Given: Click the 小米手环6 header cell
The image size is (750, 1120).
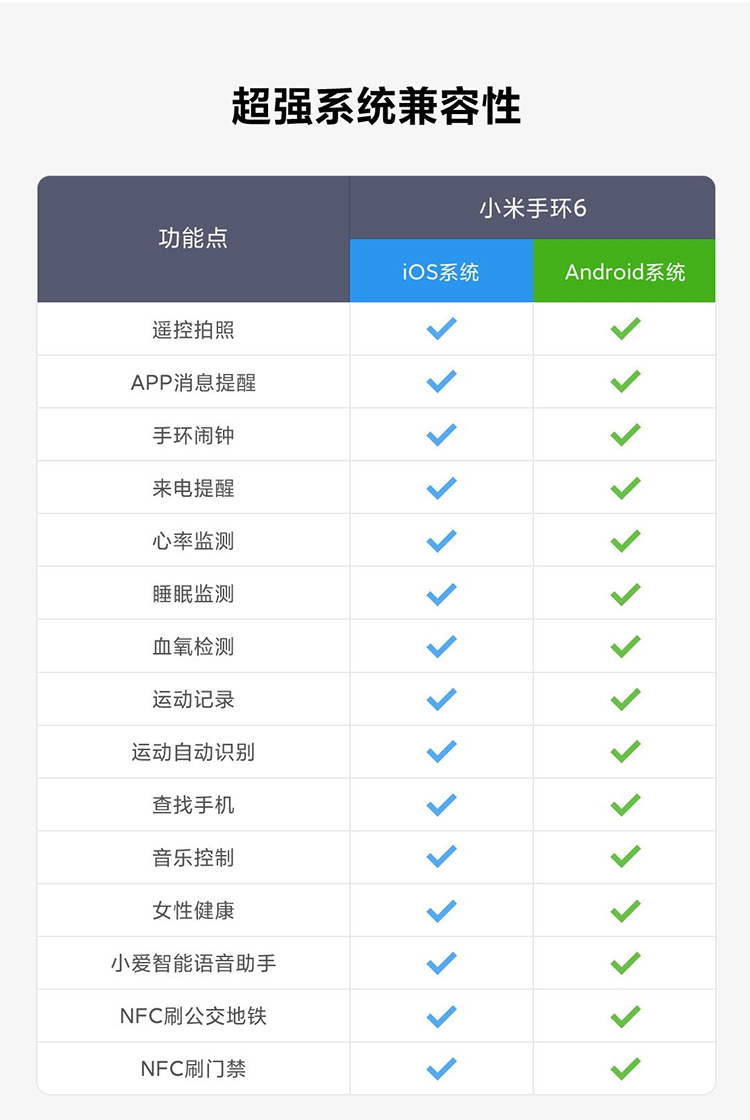Looking at the screenshot, I should point(532,209).
